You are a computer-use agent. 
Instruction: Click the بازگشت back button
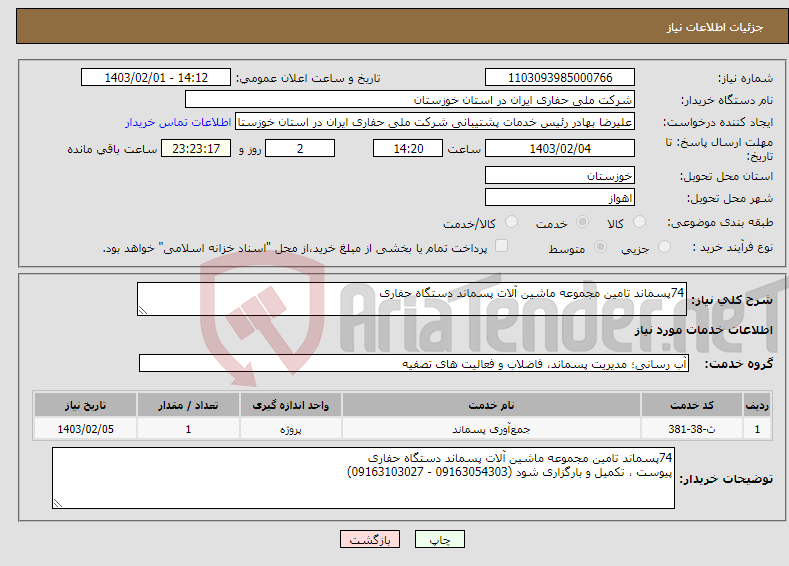[x=370, y=539]
